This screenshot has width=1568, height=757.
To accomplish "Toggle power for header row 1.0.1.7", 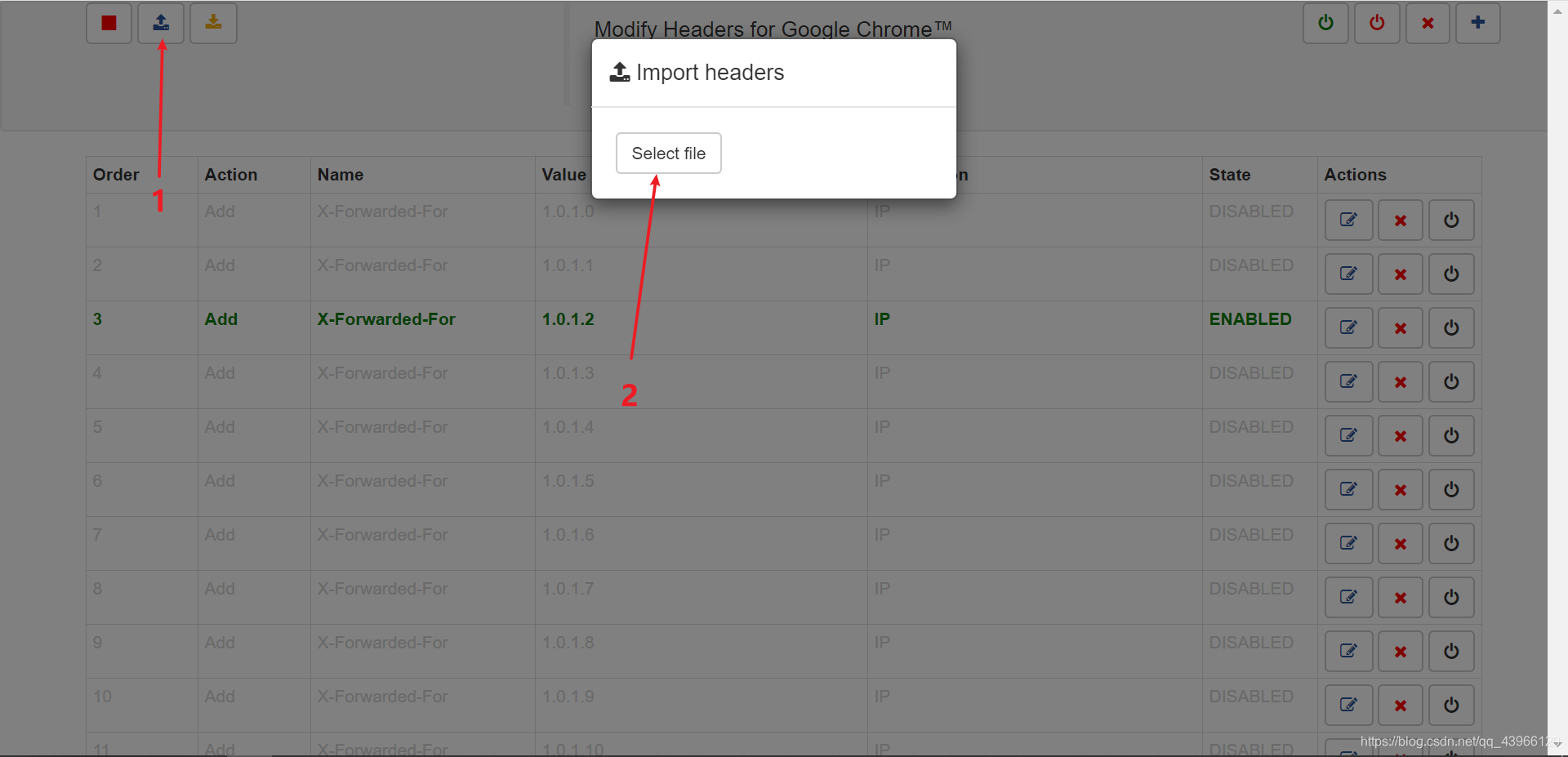I will point(1451,598).
